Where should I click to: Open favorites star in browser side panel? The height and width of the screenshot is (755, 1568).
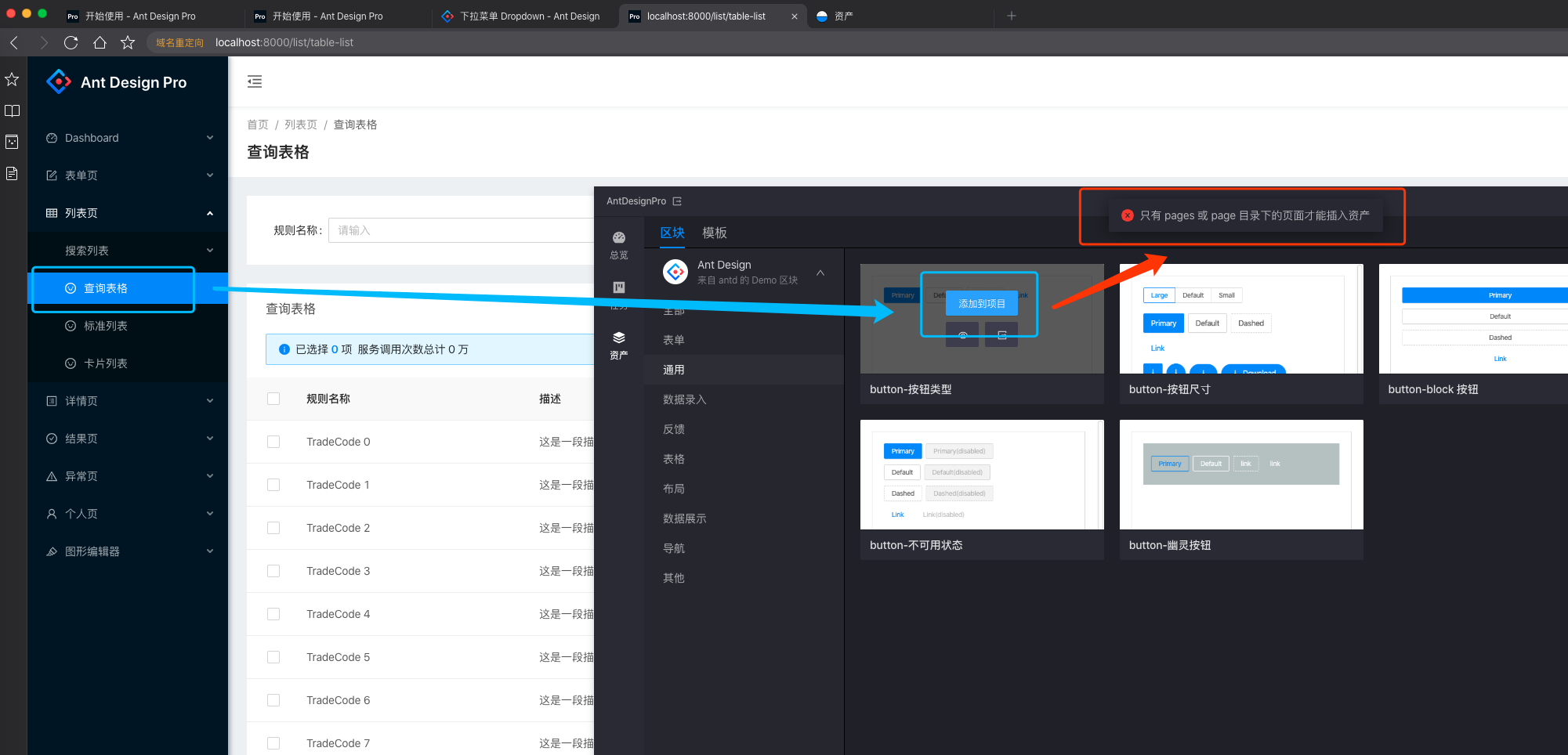click(12, 79)
